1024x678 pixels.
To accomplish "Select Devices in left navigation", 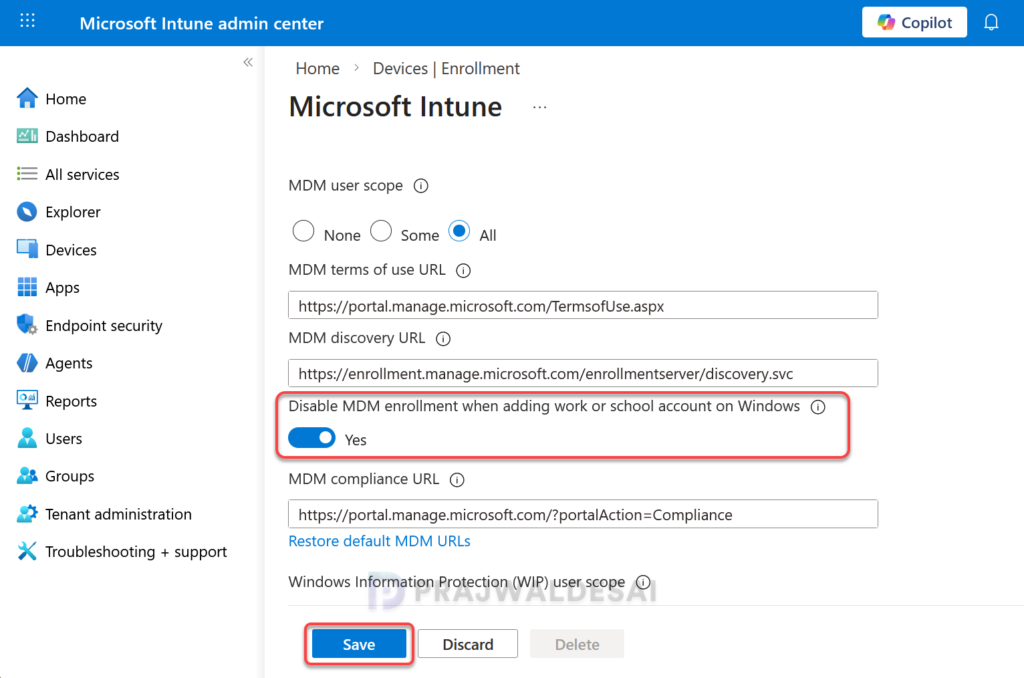I will tap(71, 250).
